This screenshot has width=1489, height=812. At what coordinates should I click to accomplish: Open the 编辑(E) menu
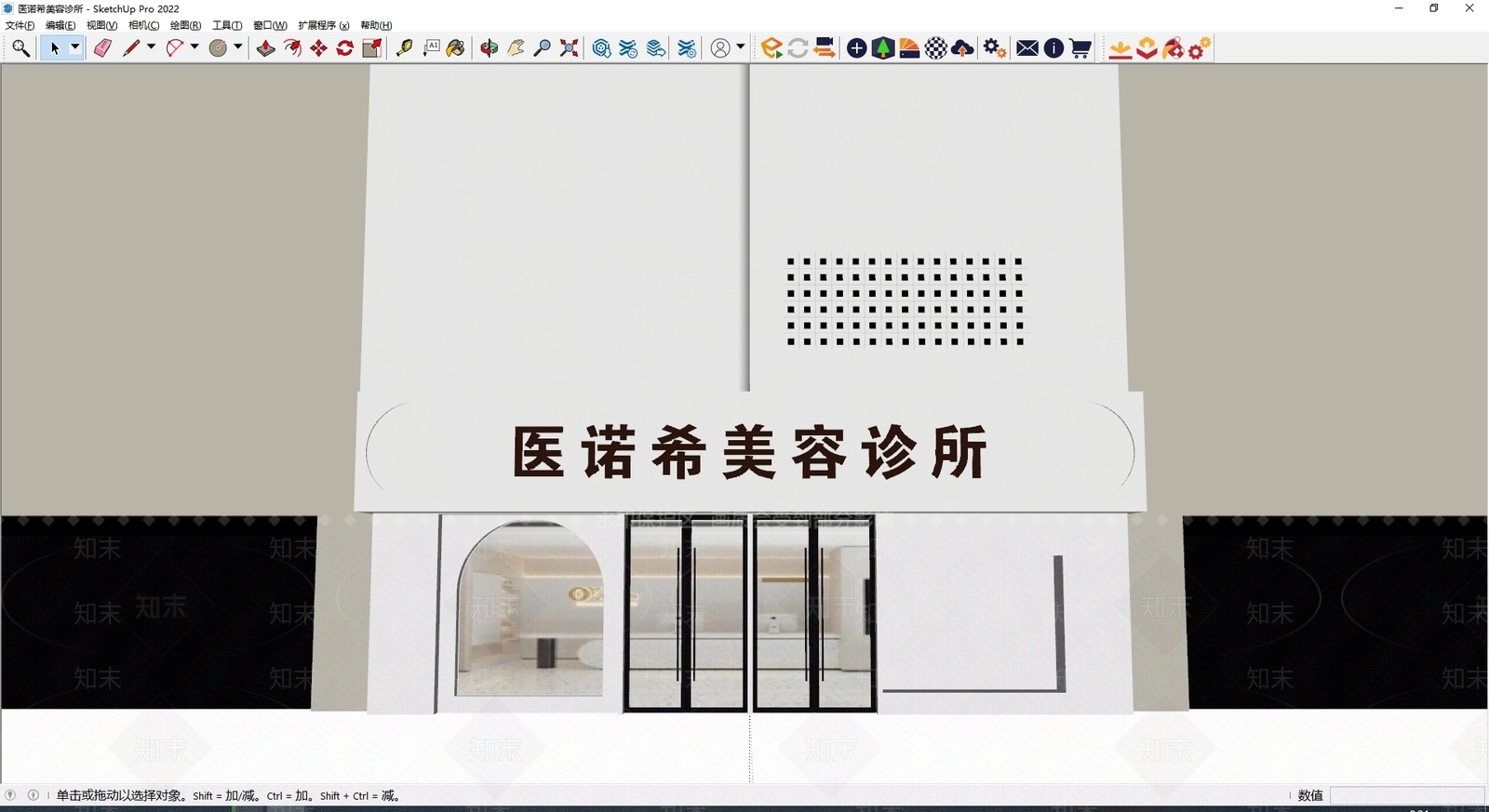pyautogui.click(x=60, y=25)
